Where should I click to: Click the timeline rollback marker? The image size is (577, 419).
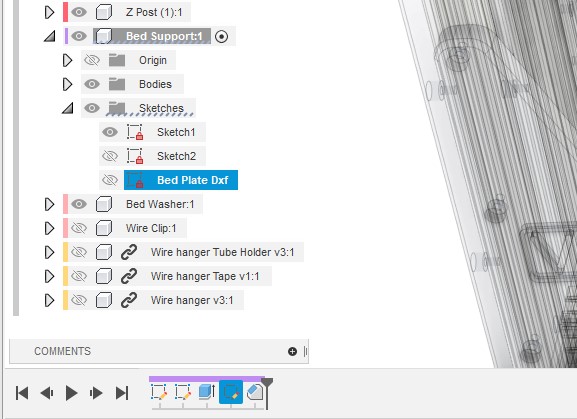[267, 393]
